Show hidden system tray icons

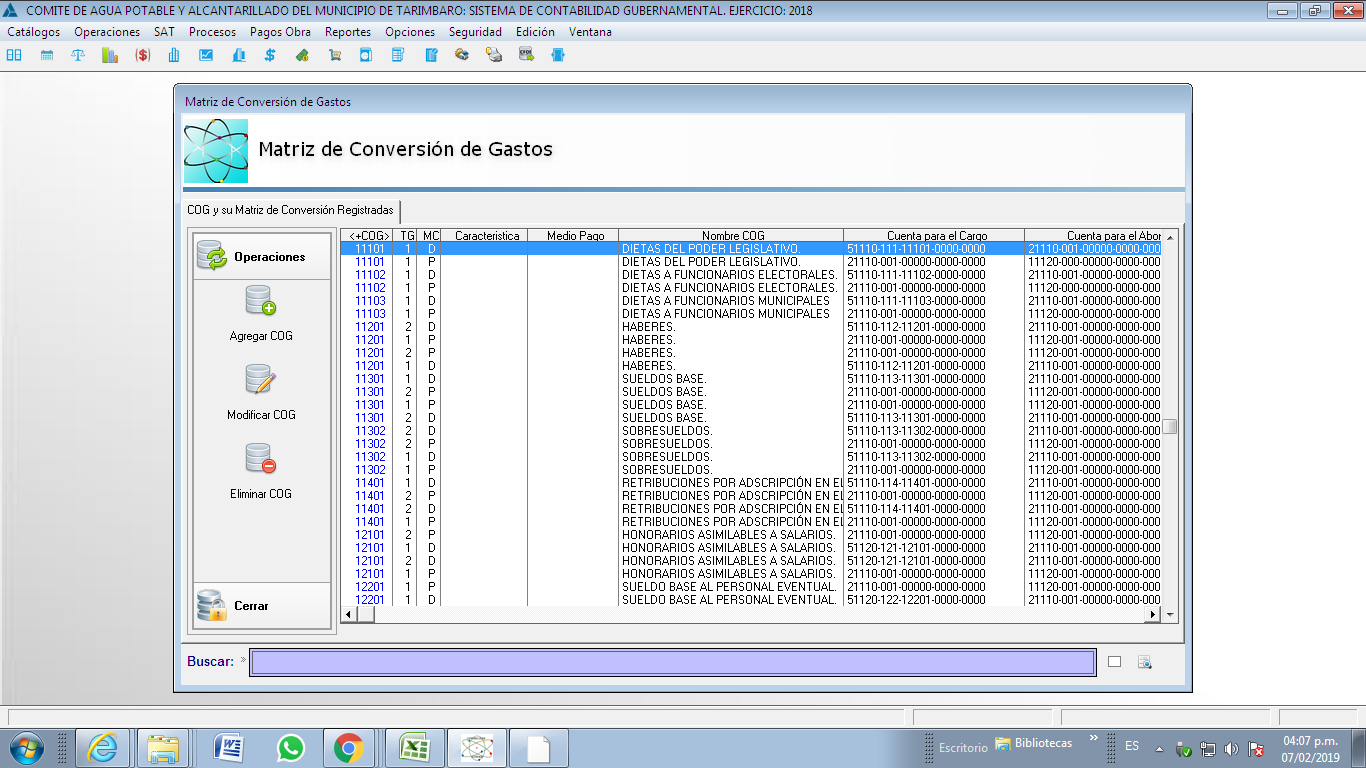tap(1159, 748)
